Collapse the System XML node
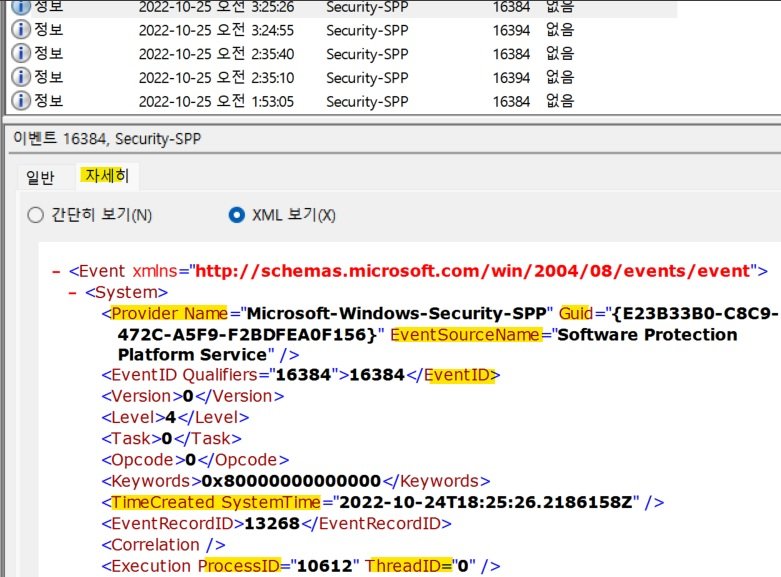 click(x=73, y=293)
